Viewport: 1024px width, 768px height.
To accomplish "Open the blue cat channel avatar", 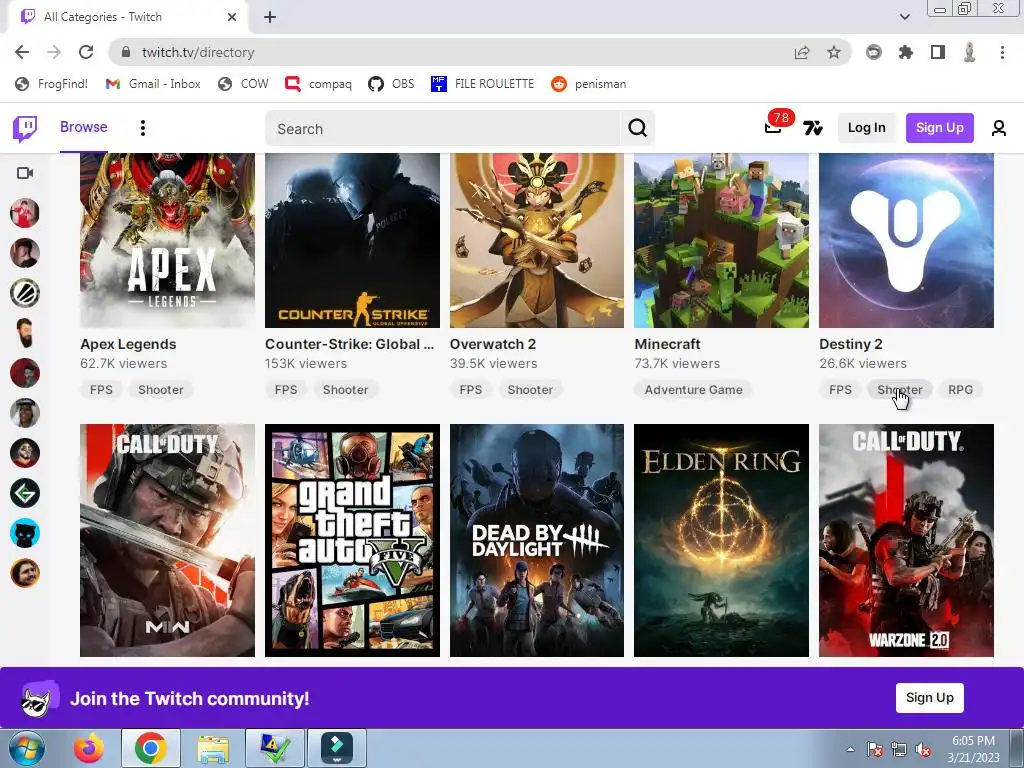I will (25, 533).
